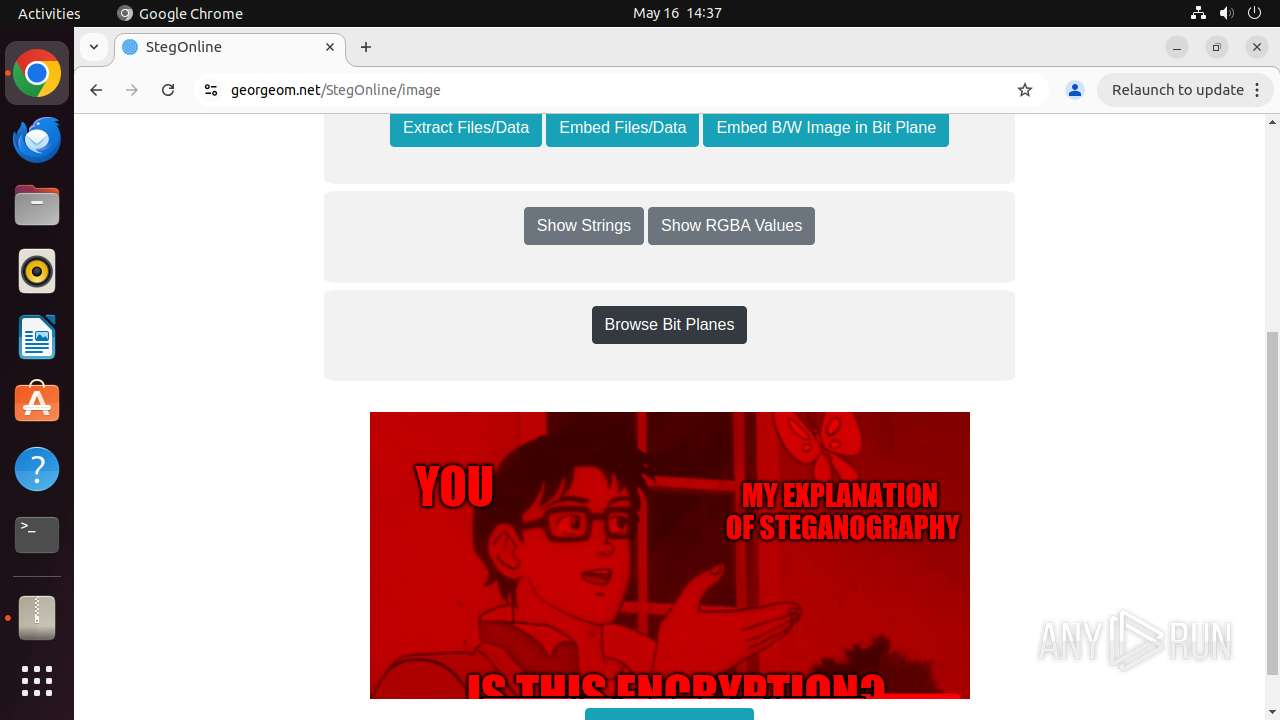Click Embed B/W Image in Bit Plane

[826, 128]
